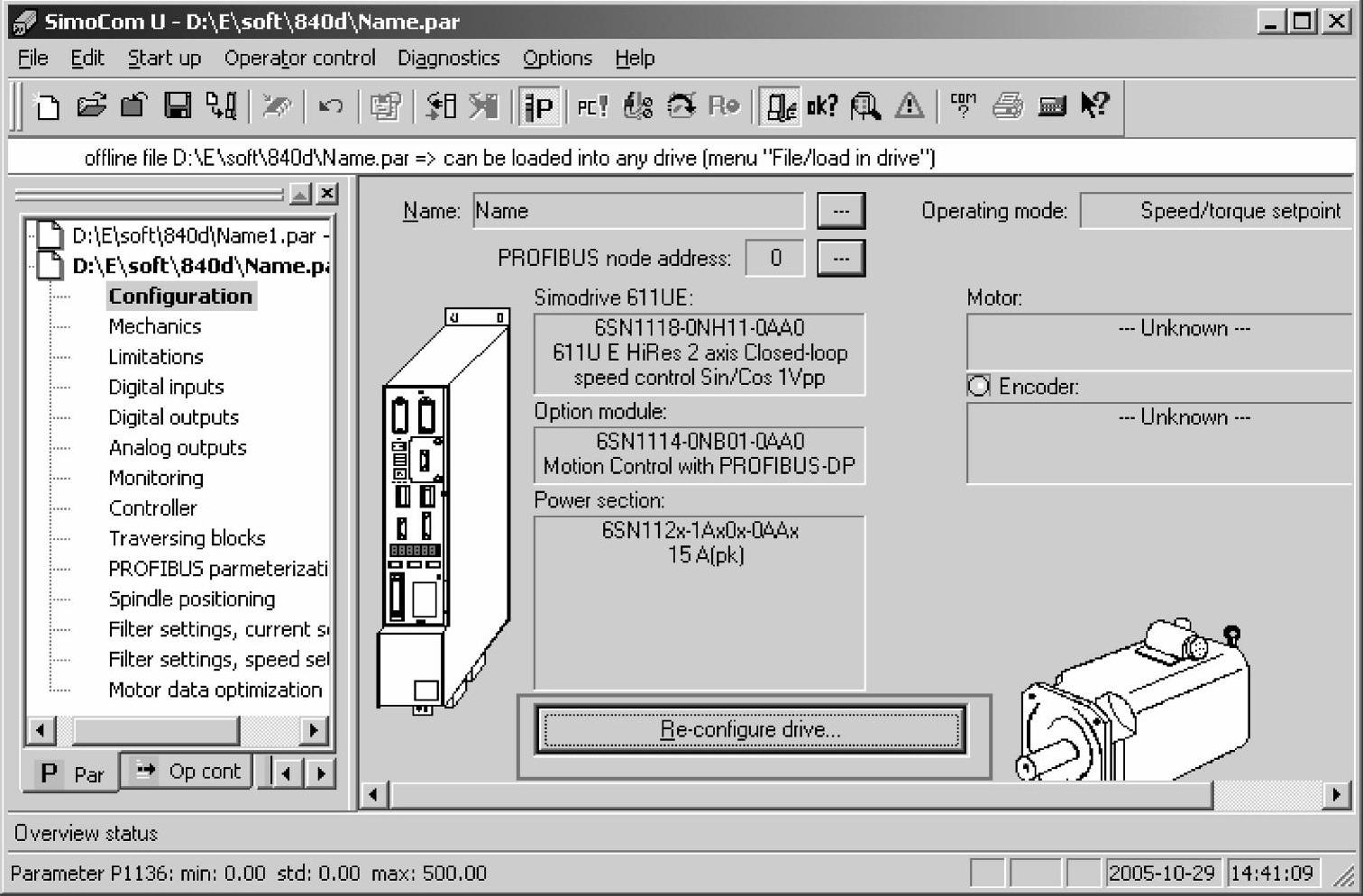
Task: Open the Operator control menu
Action: pos(300,58)
